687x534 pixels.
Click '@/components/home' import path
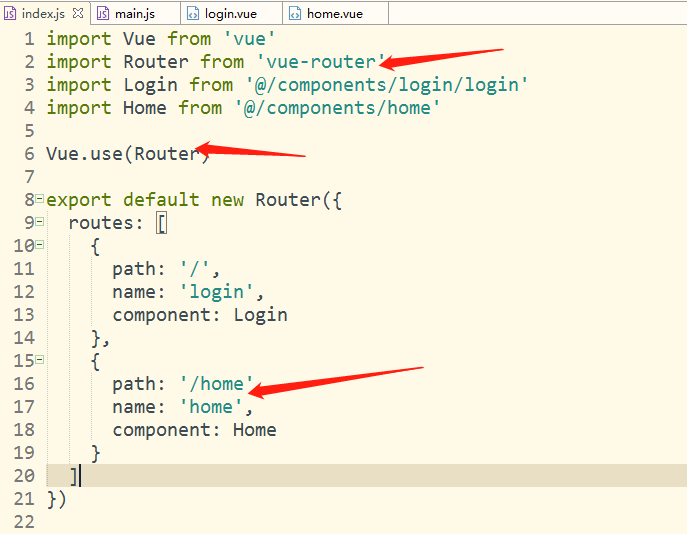(337, 108)
